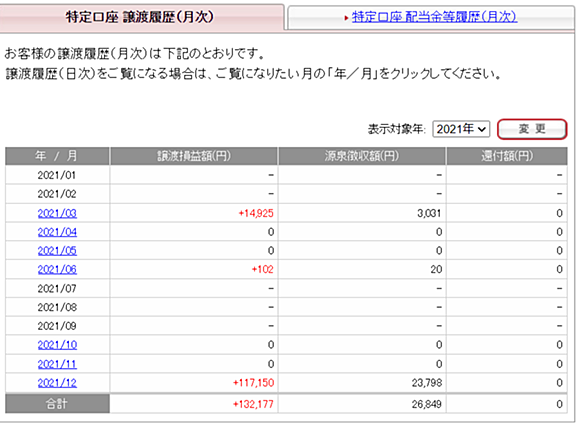Image resolution: width=586 pixels, height=426 pixels.
Task: Open daily history for 2021/11
Action: click(57, 364)
